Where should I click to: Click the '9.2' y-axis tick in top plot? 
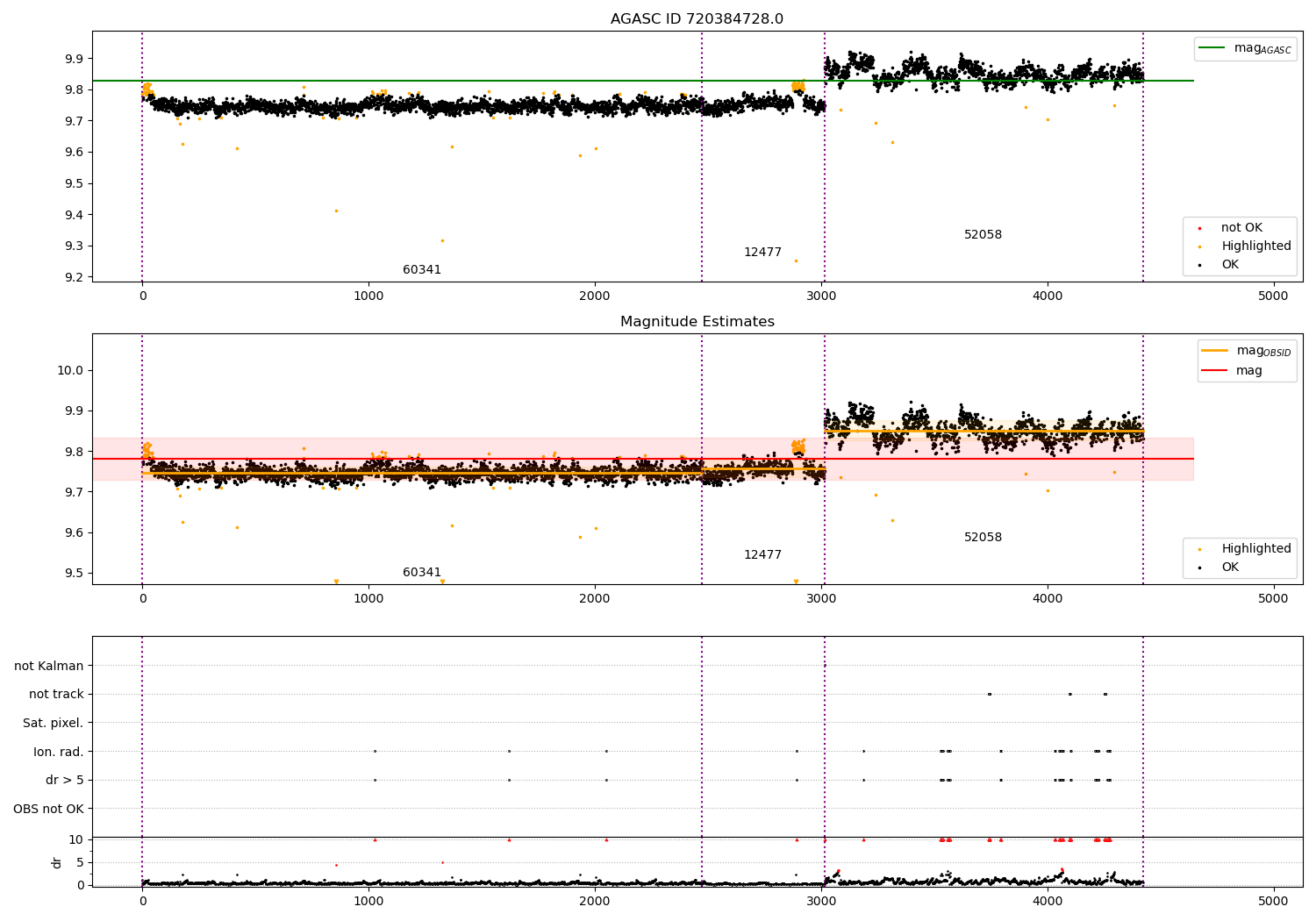(x=74, y=278)
